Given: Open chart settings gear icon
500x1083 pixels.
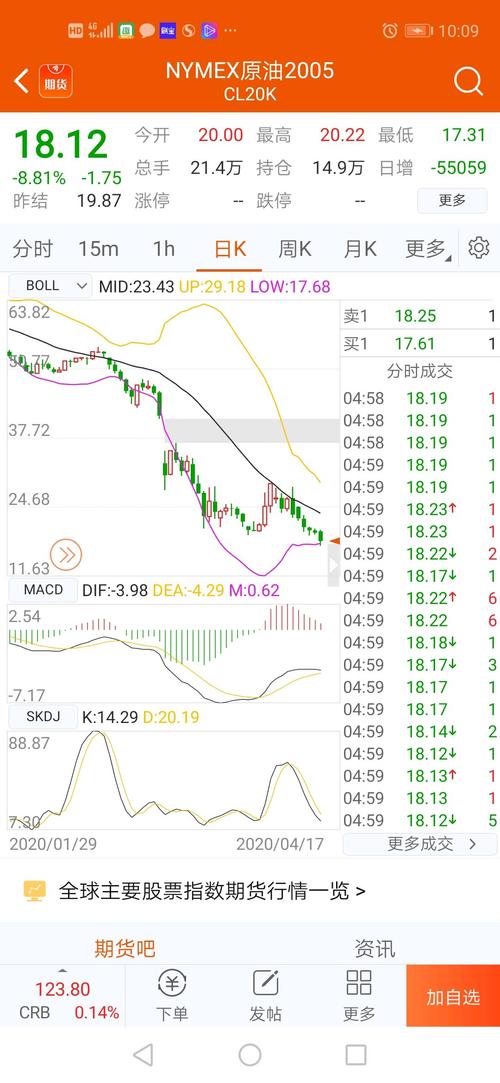Looking at the screenshot, I should point(479,247).
